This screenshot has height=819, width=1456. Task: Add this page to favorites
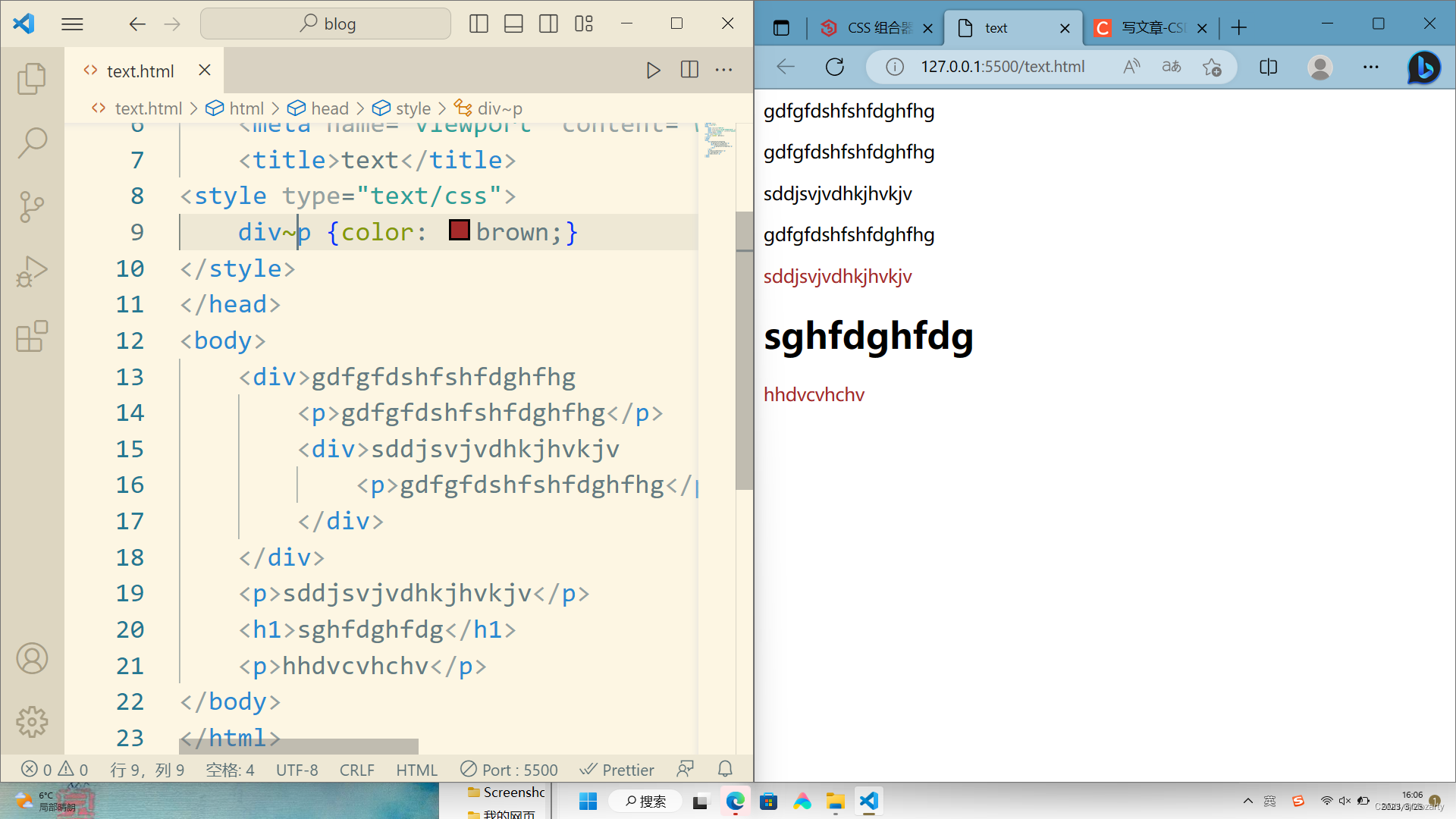coord(1212,67)
